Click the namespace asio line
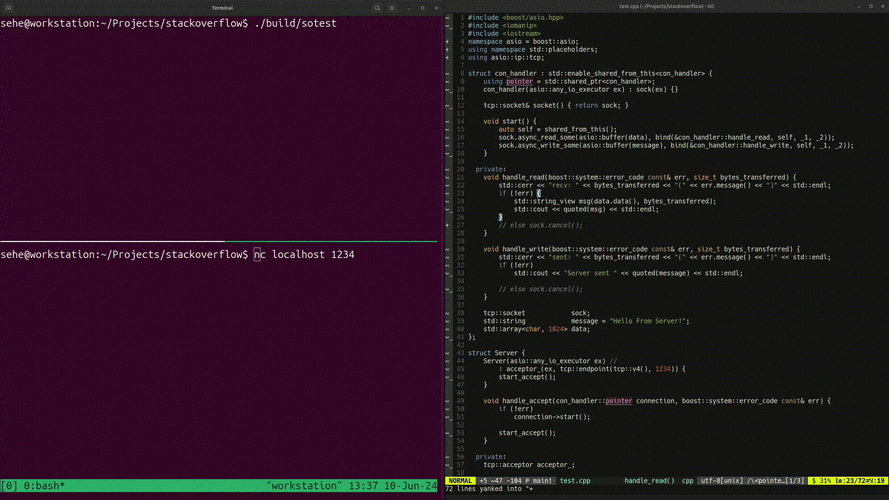The height and width of the screenshot is (500, 889). [523, 41]
